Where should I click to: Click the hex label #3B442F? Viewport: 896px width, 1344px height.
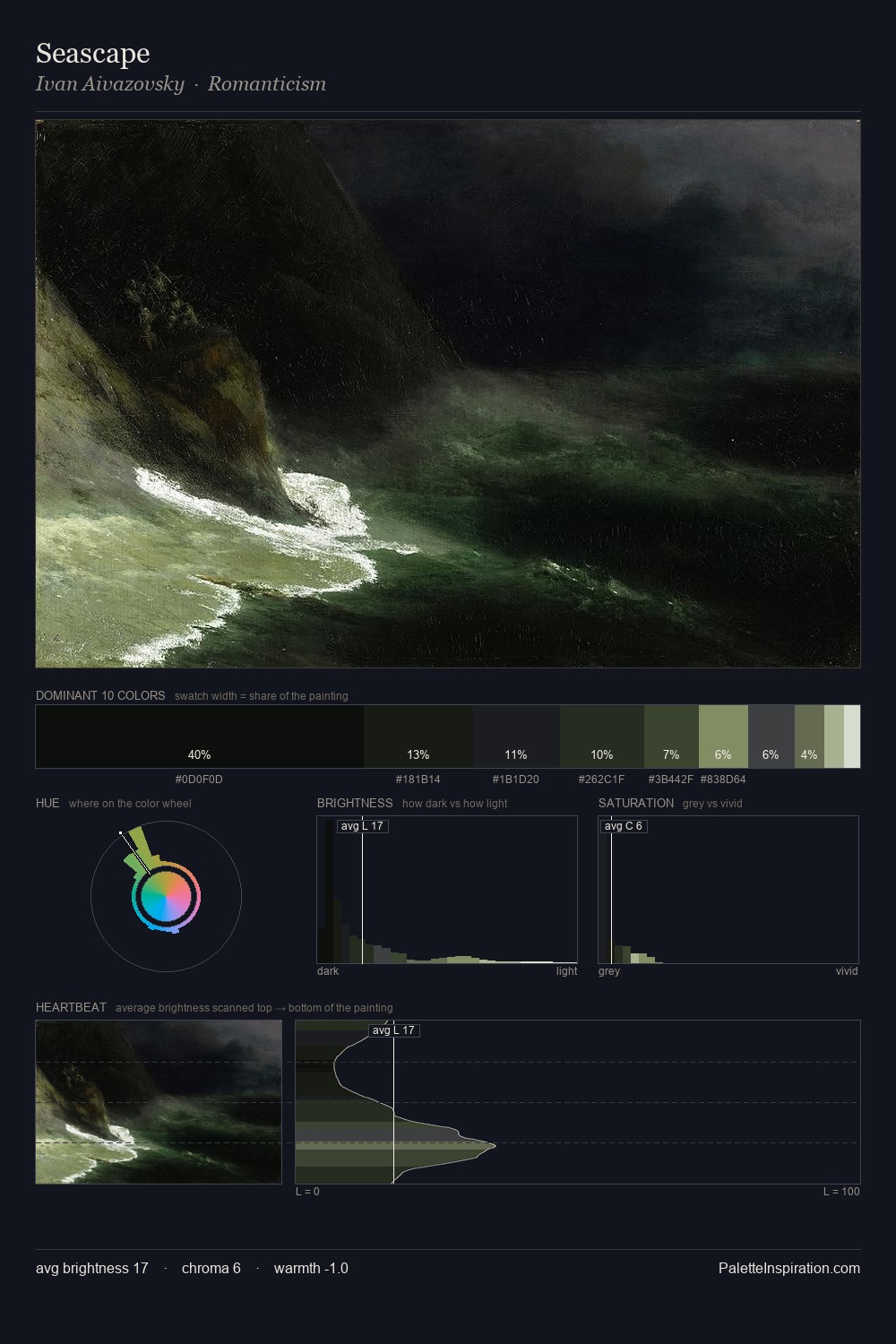tap(671, 780)
